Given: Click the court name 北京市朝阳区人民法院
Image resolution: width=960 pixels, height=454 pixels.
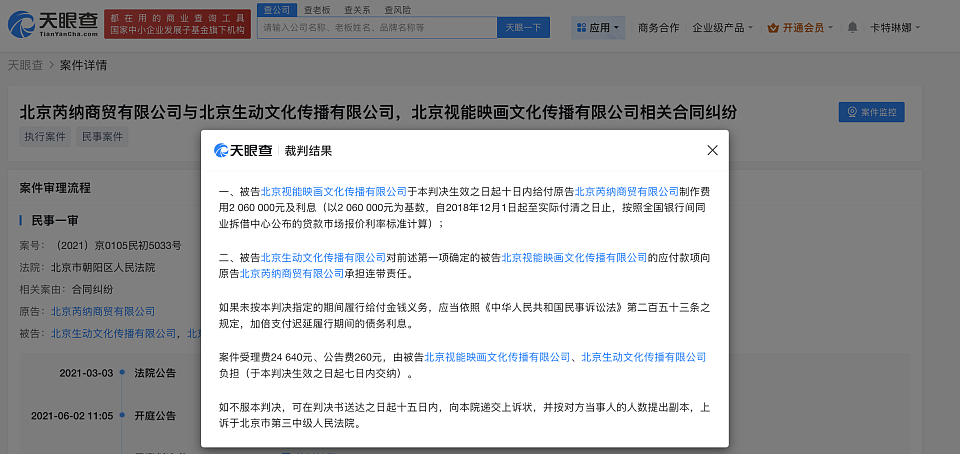Looking at the screenshot, I should 103,267.
